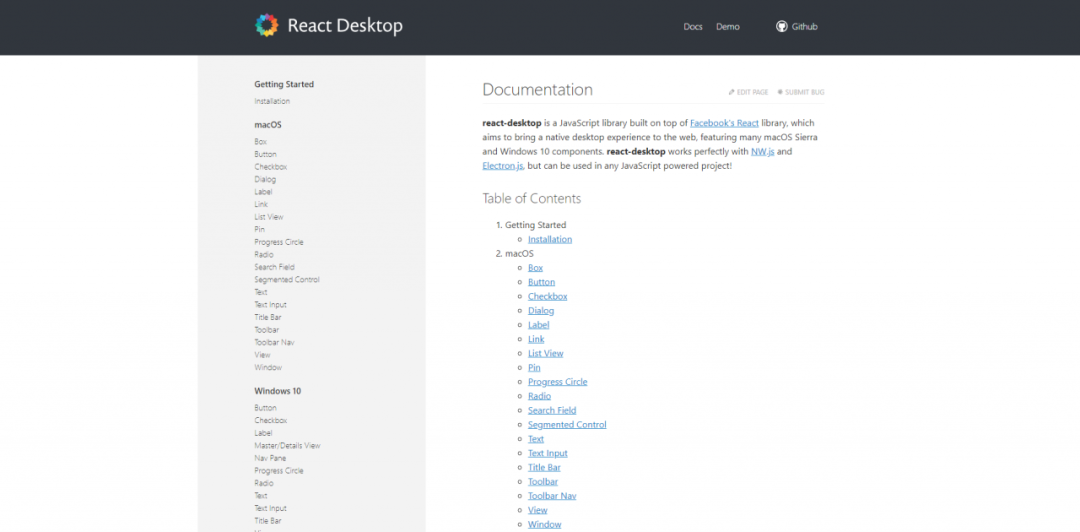Open Window link in Table of Contents
The image size is (1080, 532).
tap(544, 524)
